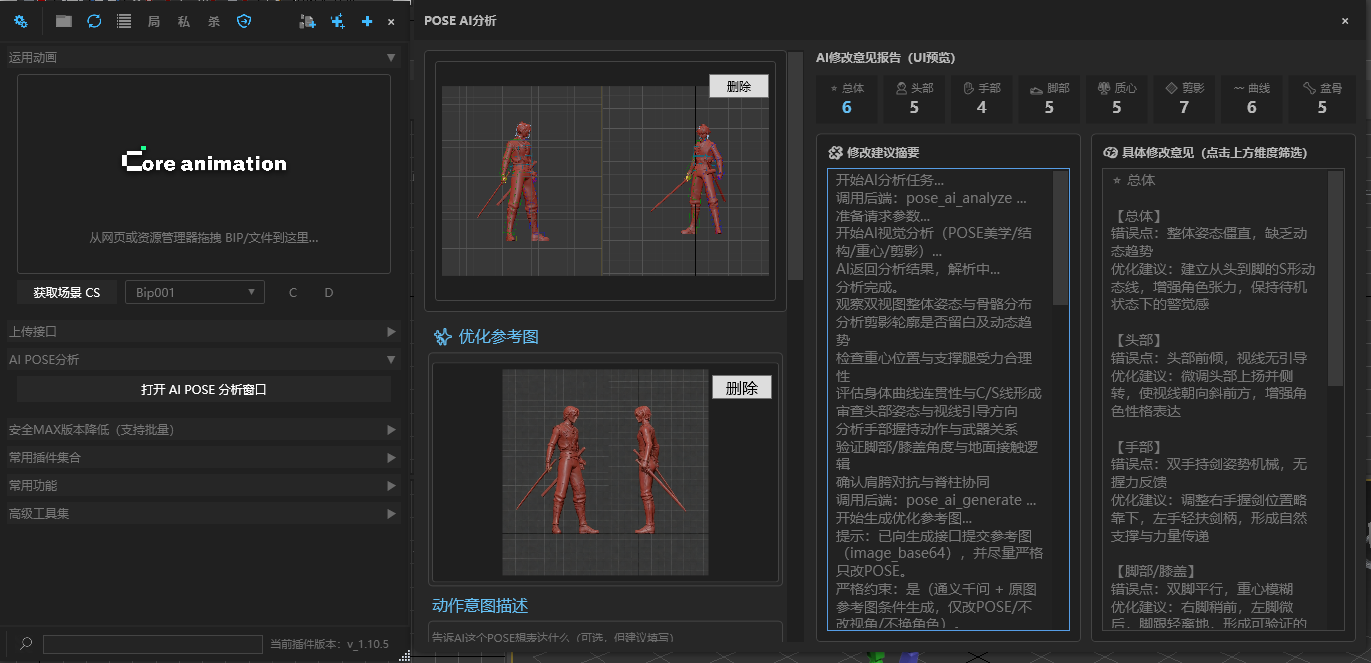Click the magnifier search icon at bottom
Viewport: 1371px width, 663px height.
26,644
